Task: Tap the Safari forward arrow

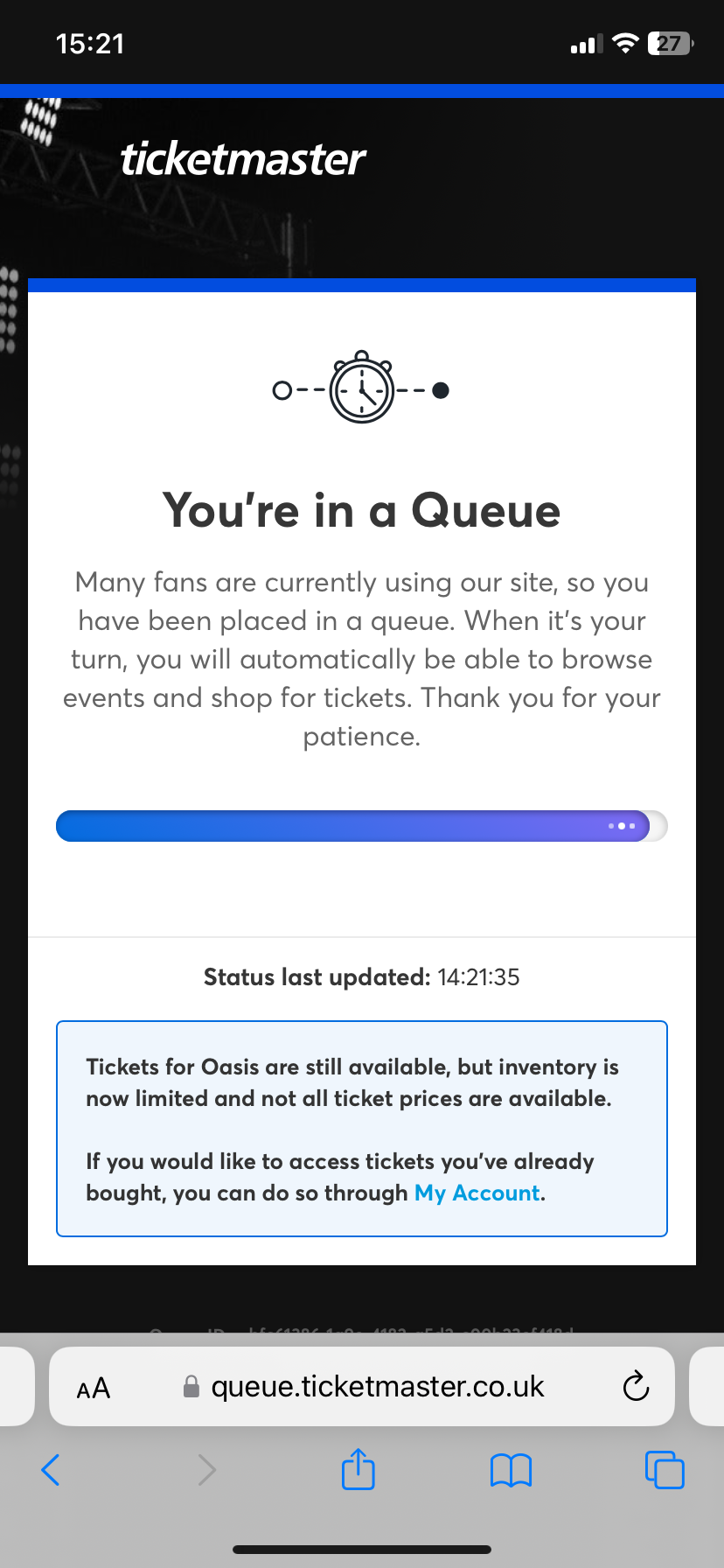Action: (x=206, y=1469)
